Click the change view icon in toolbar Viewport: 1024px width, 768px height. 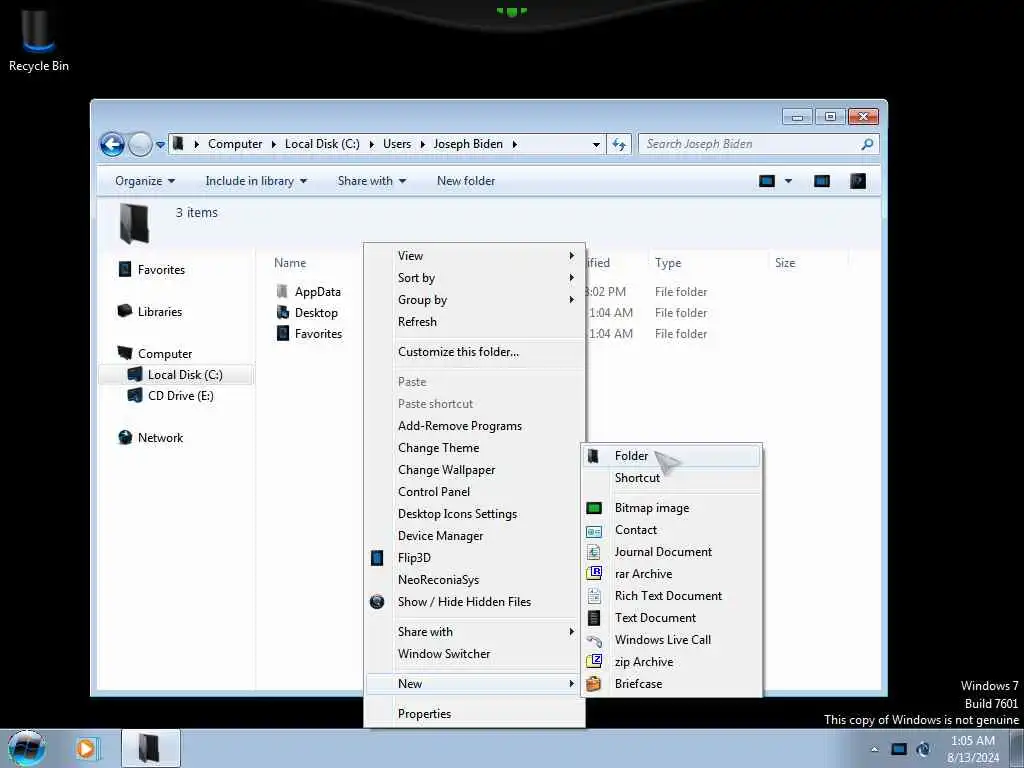point(767,181)
